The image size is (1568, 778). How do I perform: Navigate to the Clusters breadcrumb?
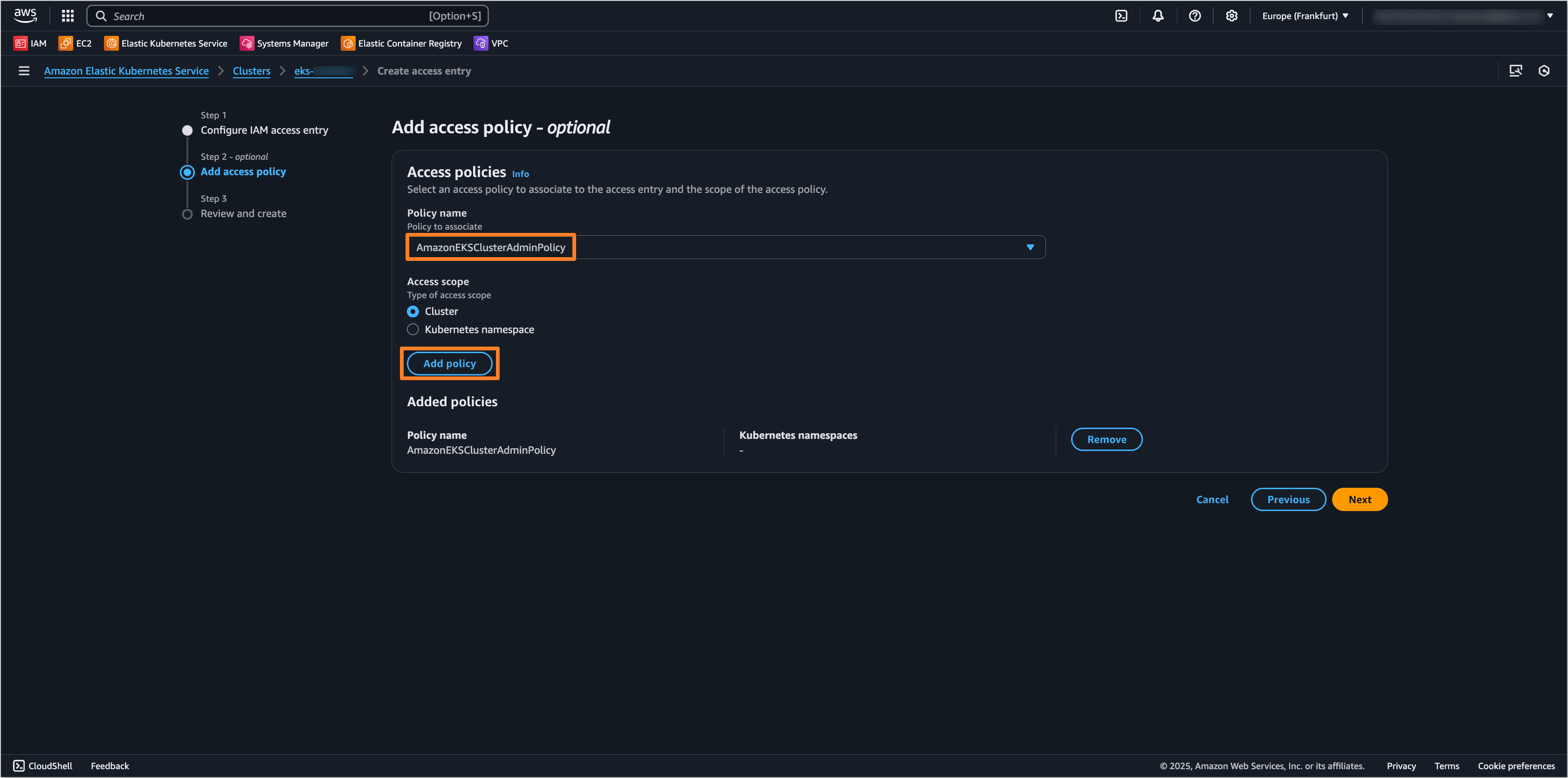tap(251, 70)
